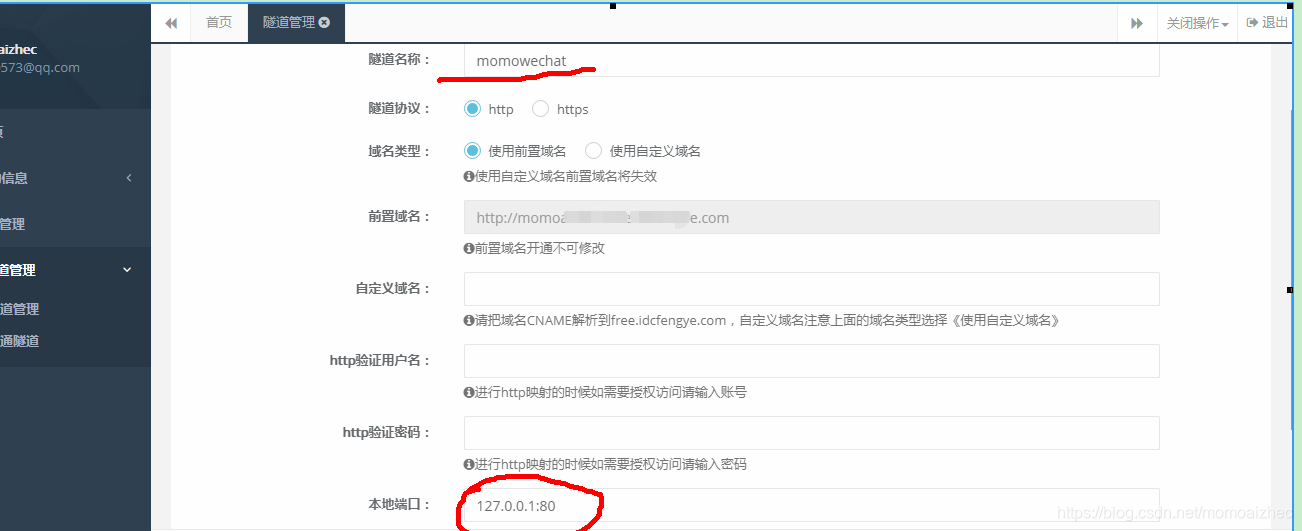Viewport: 1302px width, 531px height.
Task: Click the tab bar scroll-right double arrow
Action: click(x=1137, y=23)
